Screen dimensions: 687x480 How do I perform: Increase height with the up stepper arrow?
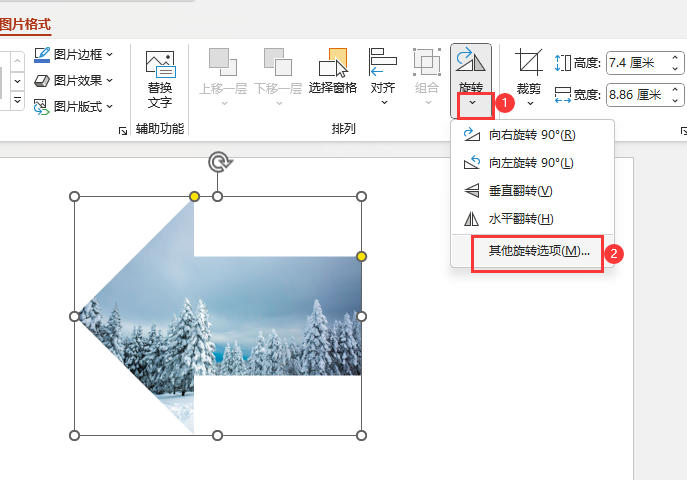(675, 57)
